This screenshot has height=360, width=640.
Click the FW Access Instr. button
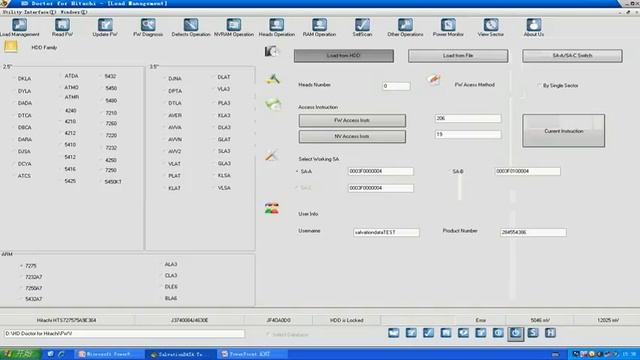pyautogui.click(x=352, y=120)
